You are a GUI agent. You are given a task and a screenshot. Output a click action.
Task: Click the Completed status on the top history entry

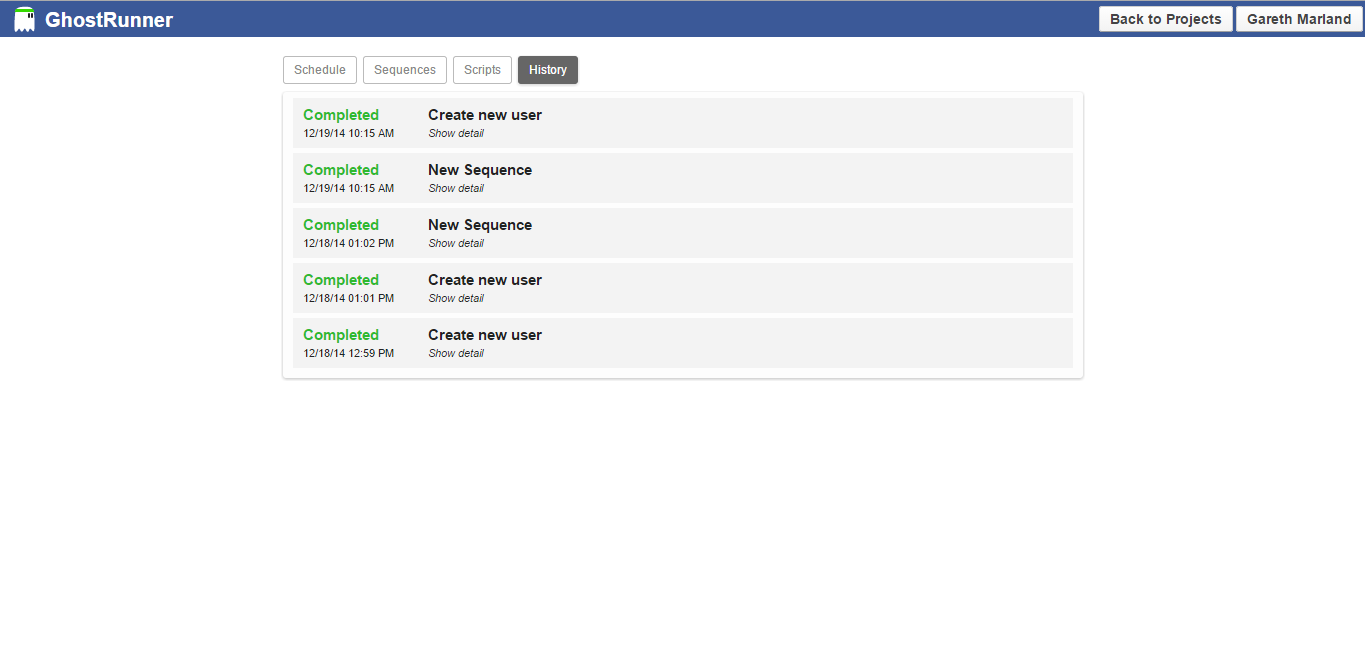pos(340,114)
